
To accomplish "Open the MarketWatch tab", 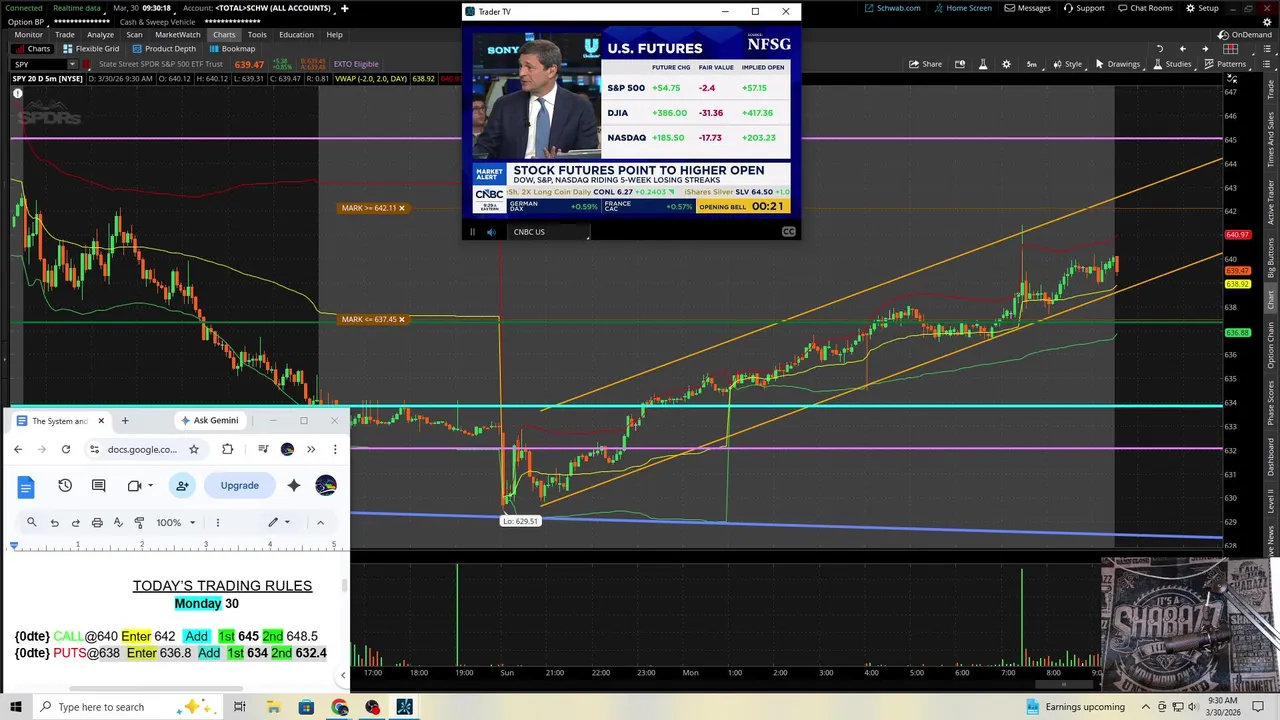I will click(178, 34).
